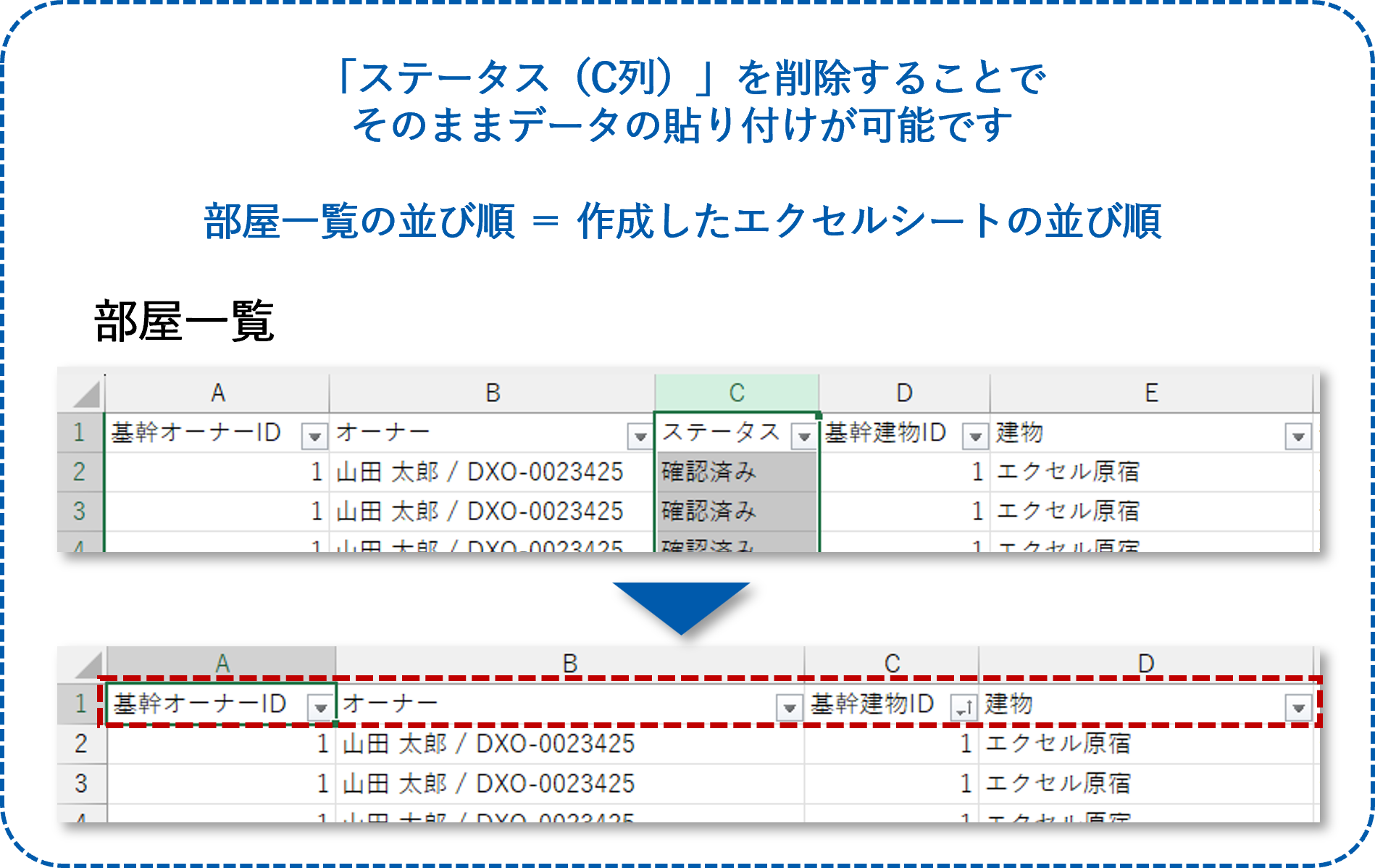Click the 基幹建物ID filter icon in top table
Image resolution: width=1375 pixels, height=868 pixels.
[974, 435]
